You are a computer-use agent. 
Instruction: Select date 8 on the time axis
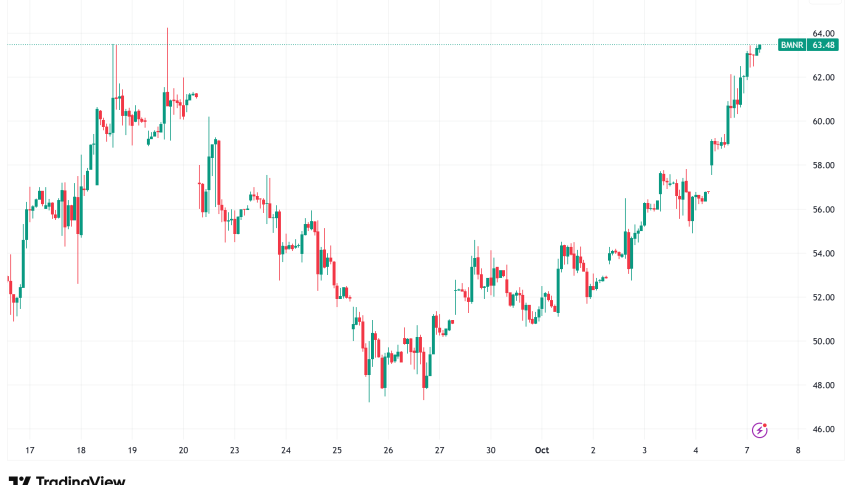tap(797, 450)
